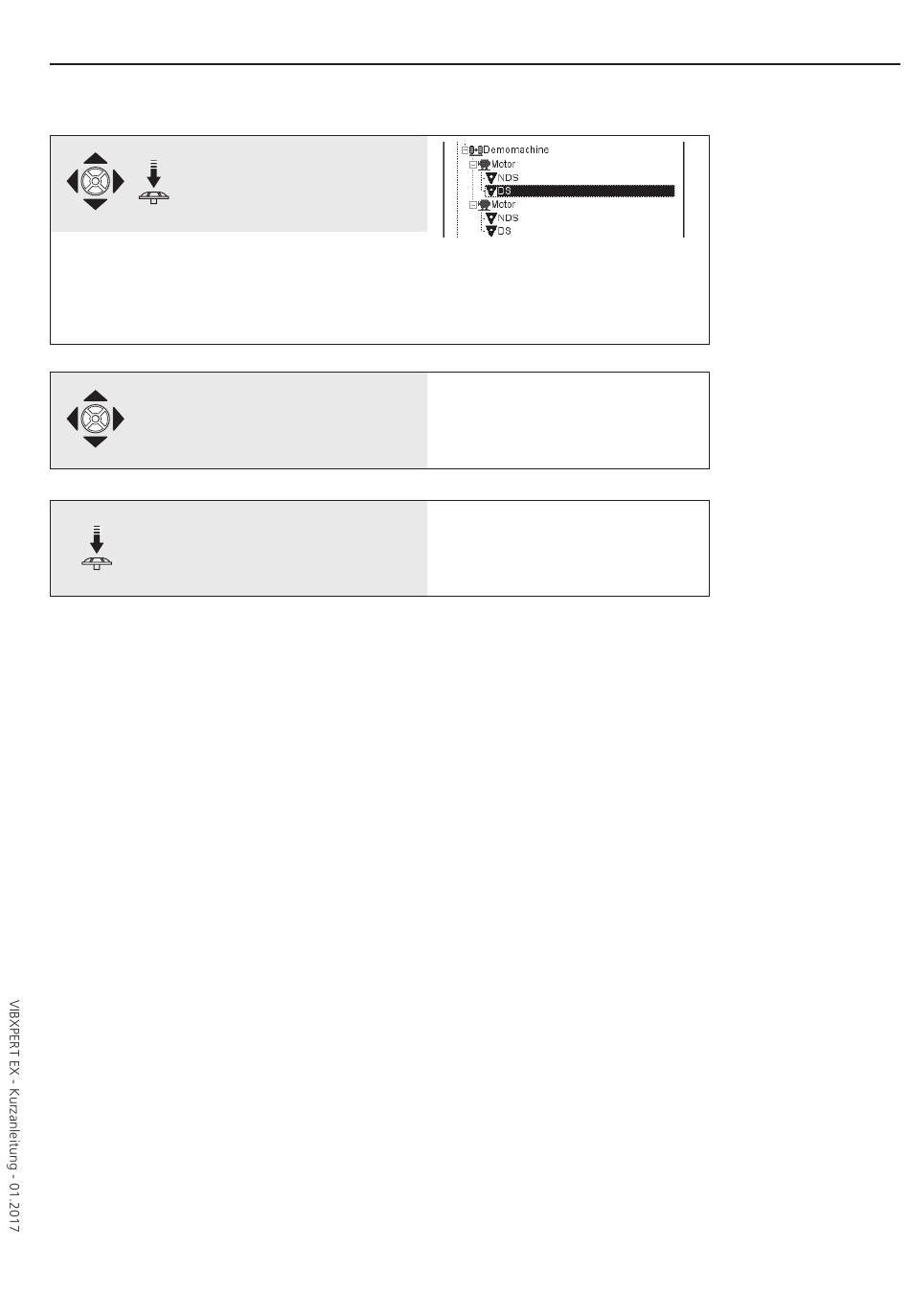Screen dimensions: 910x1316
Task: Click the up arrow of the top navigation joystick
Action: coord(96,158)
